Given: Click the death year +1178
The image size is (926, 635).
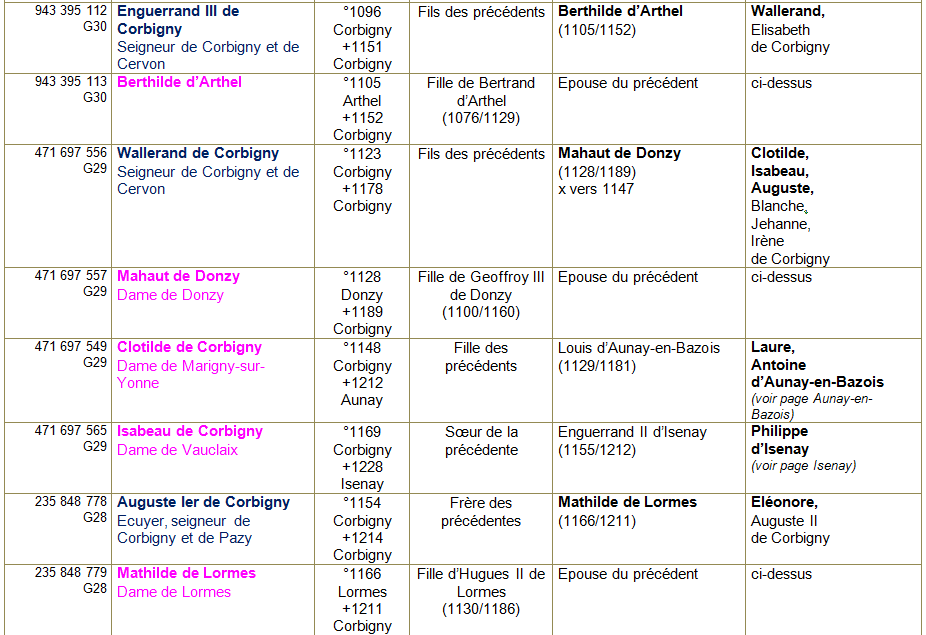Looking at the screenshot, I should click(362, 188).
